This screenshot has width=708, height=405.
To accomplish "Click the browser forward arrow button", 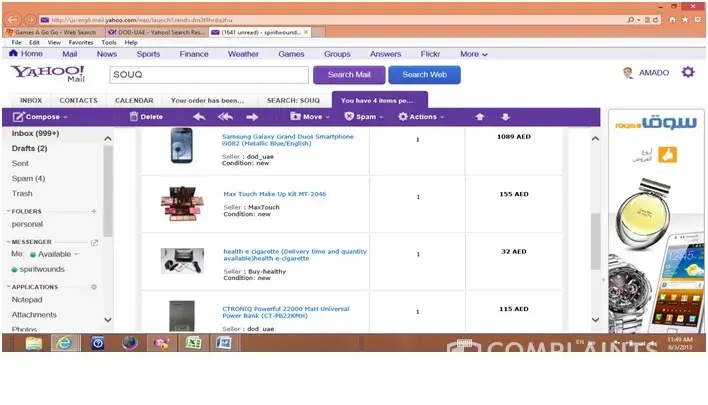I will click(30, 19).
